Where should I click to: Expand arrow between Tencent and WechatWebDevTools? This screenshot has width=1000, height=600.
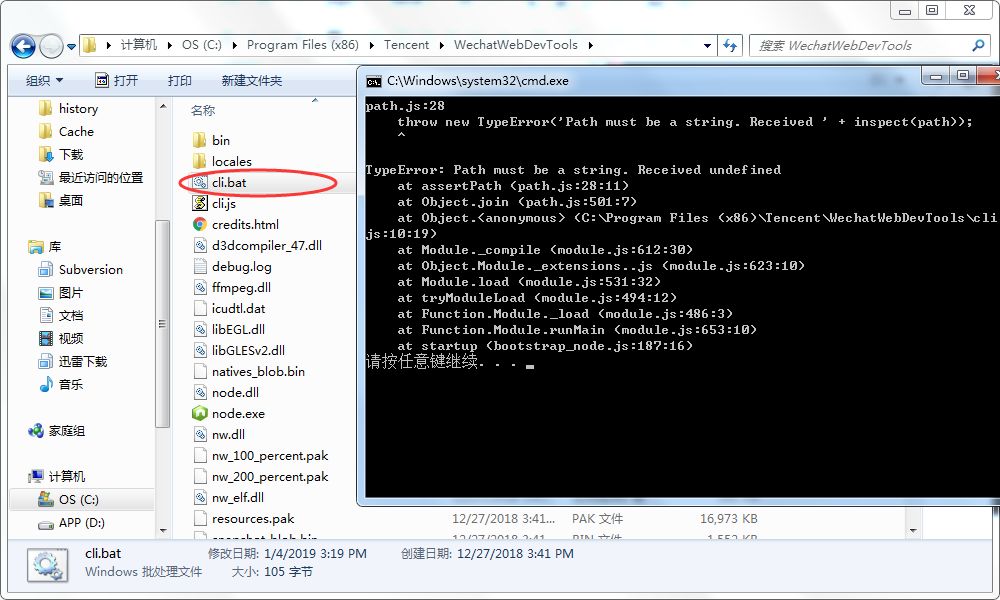[442, 45]
